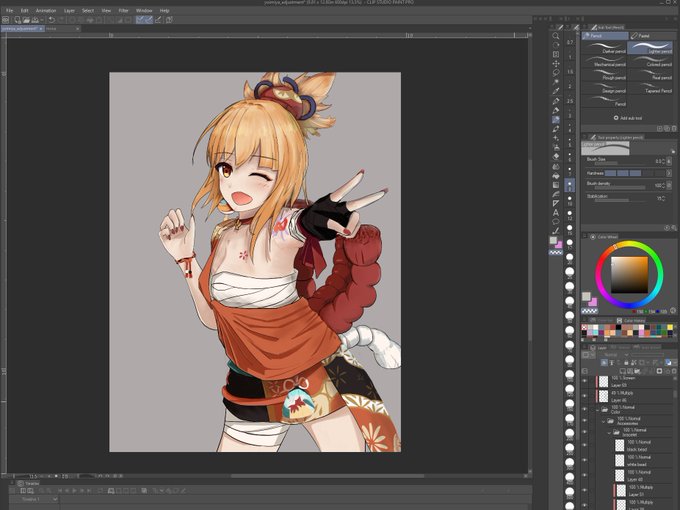Hide the black bead layer
Image resolution: width=680 pixels, height=510 pixels.
(x=585, y=445)
